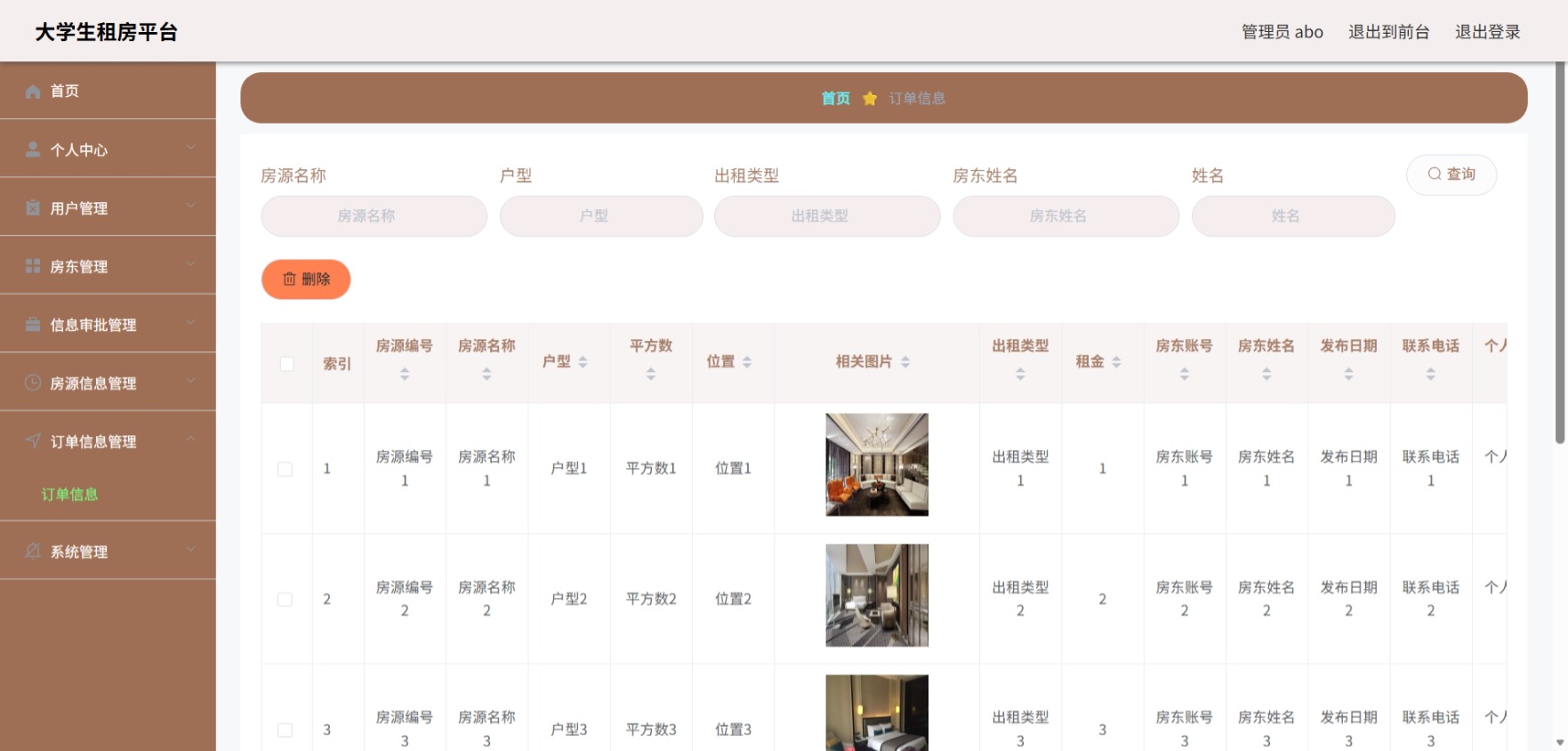Sort table by 位置 column arrows

coord(747,362)
